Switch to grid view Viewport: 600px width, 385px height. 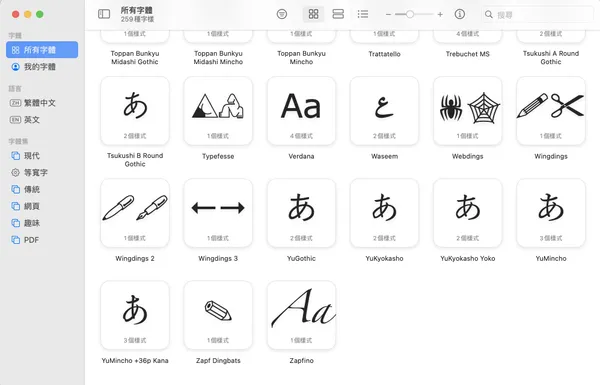click(x=313, y=14)
